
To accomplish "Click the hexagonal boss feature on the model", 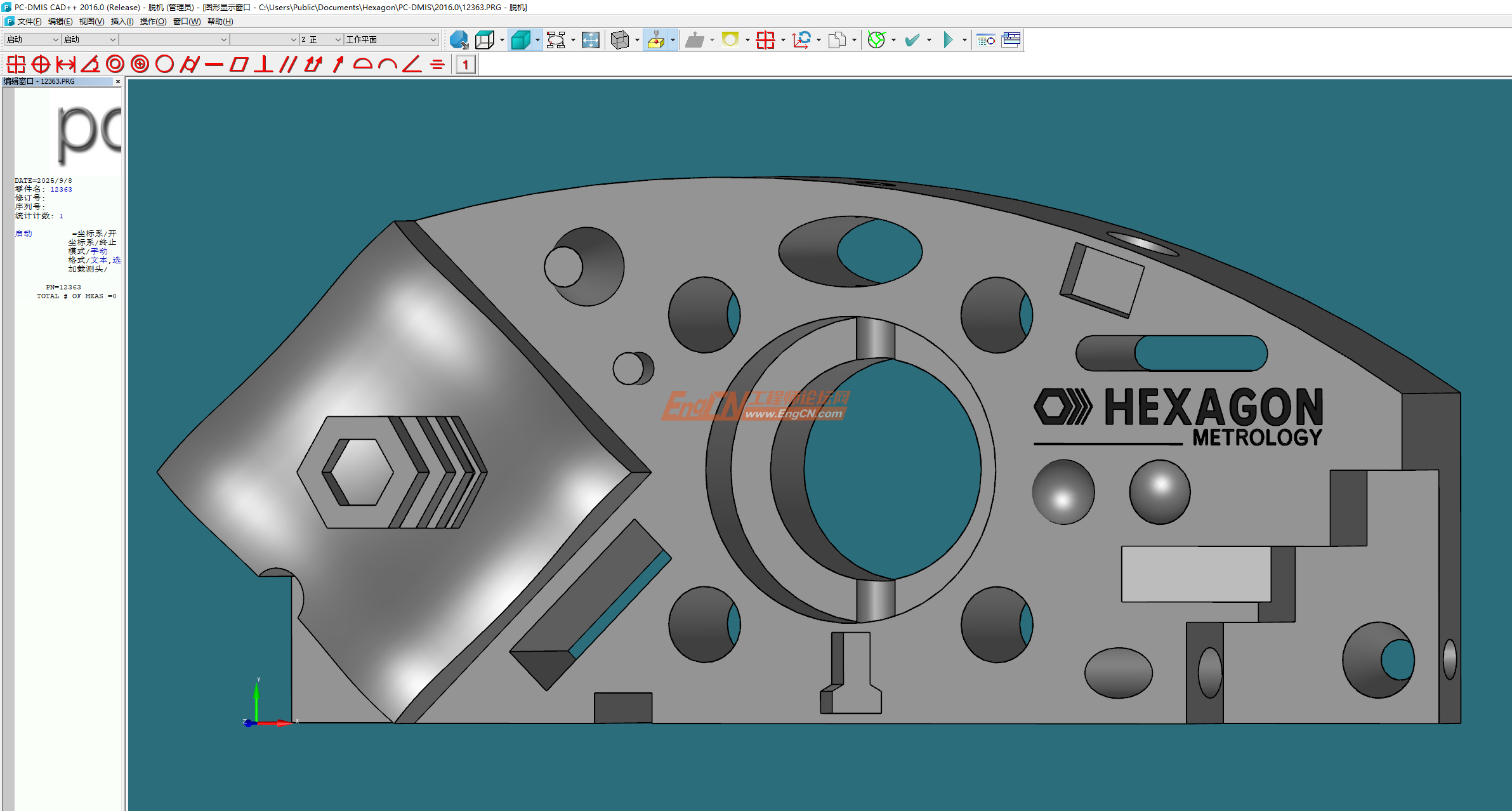I will (x=391, y=472).
